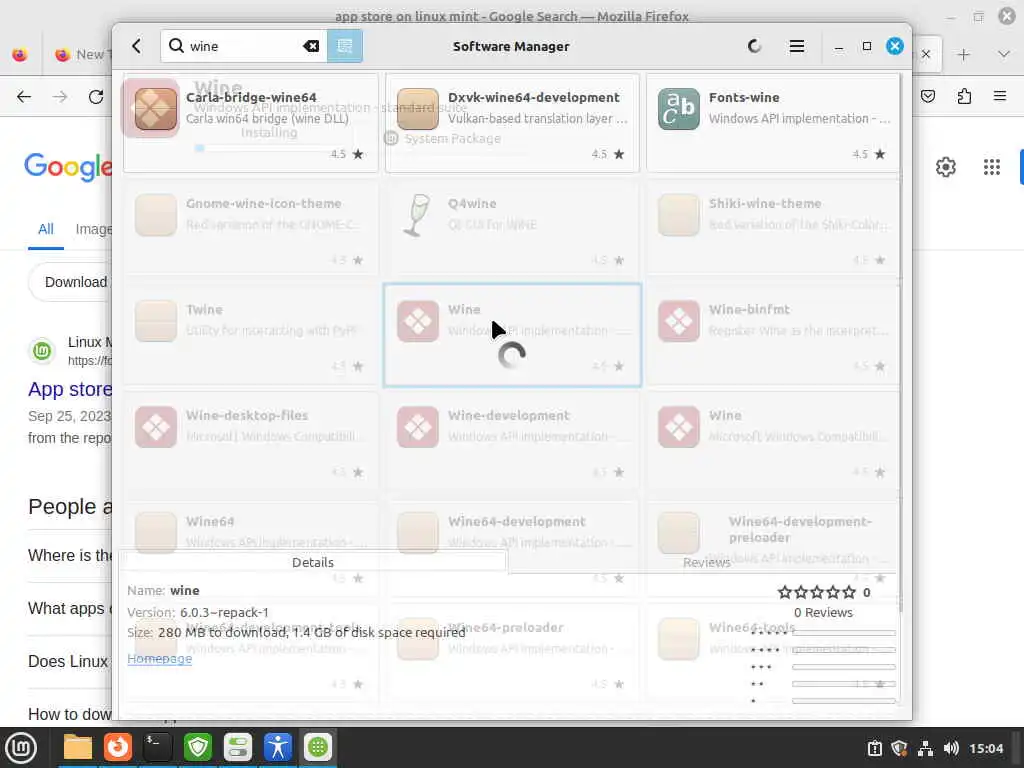Open the App store search result link

71,389
